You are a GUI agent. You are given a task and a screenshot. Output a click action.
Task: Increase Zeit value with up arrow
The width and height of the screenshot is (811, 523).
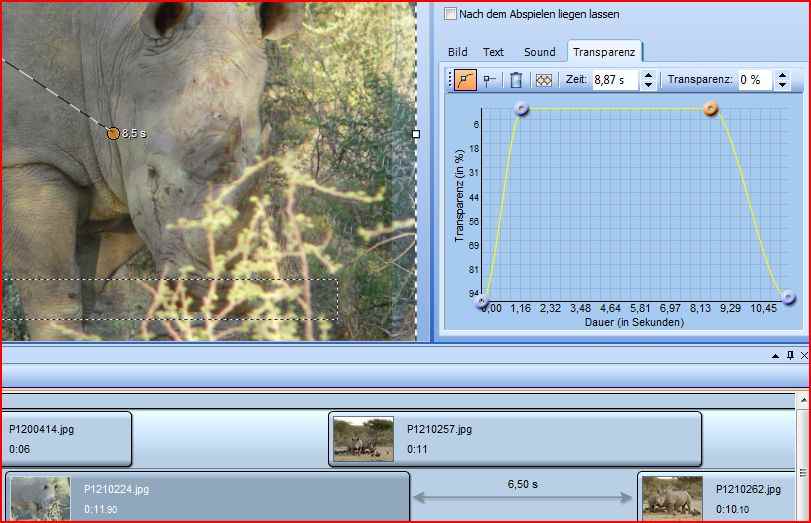click(649, 75)
